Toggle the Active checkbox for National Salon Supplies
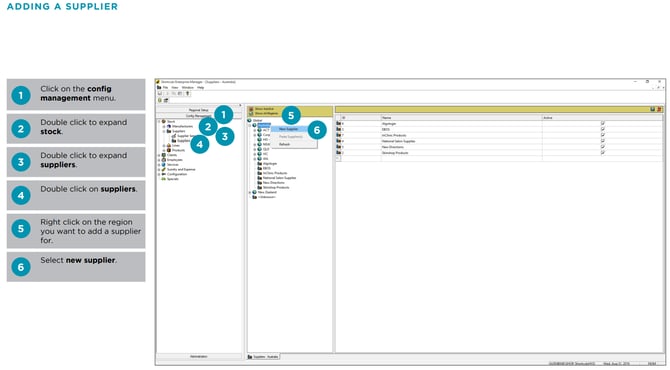This screenshot has width=670, height=370. click(602, 141)
